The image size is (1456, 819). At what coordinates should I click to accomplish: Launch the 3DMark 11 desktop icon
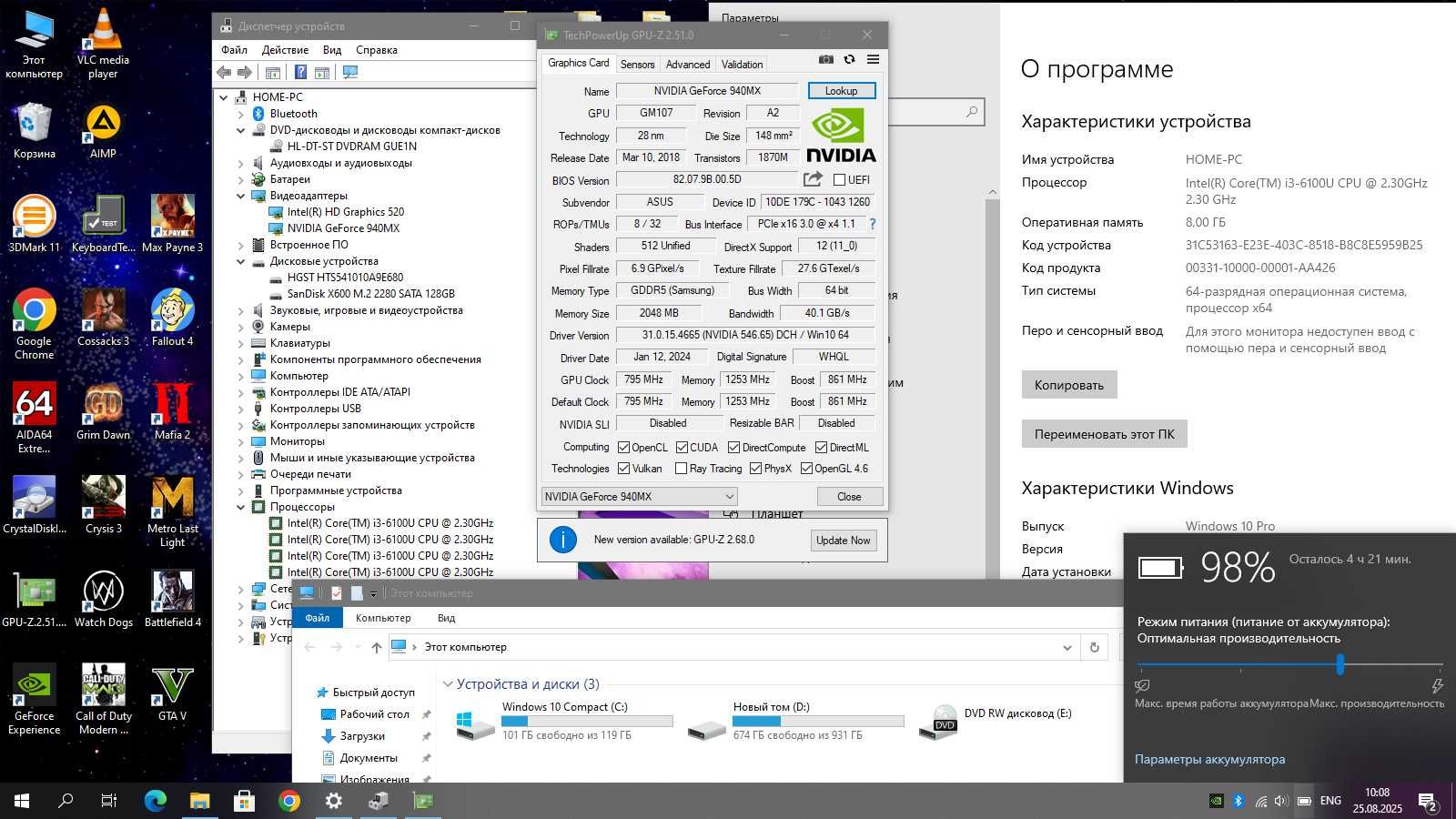34,225
